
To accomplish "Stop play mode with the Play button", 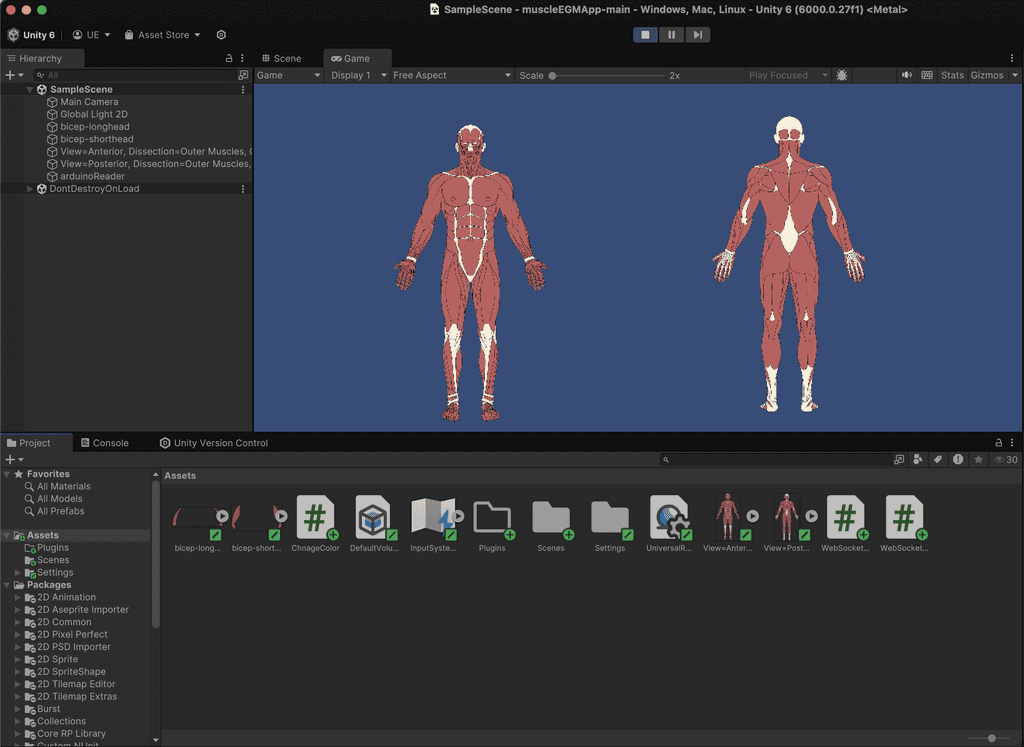I will (x=645, y=35).
